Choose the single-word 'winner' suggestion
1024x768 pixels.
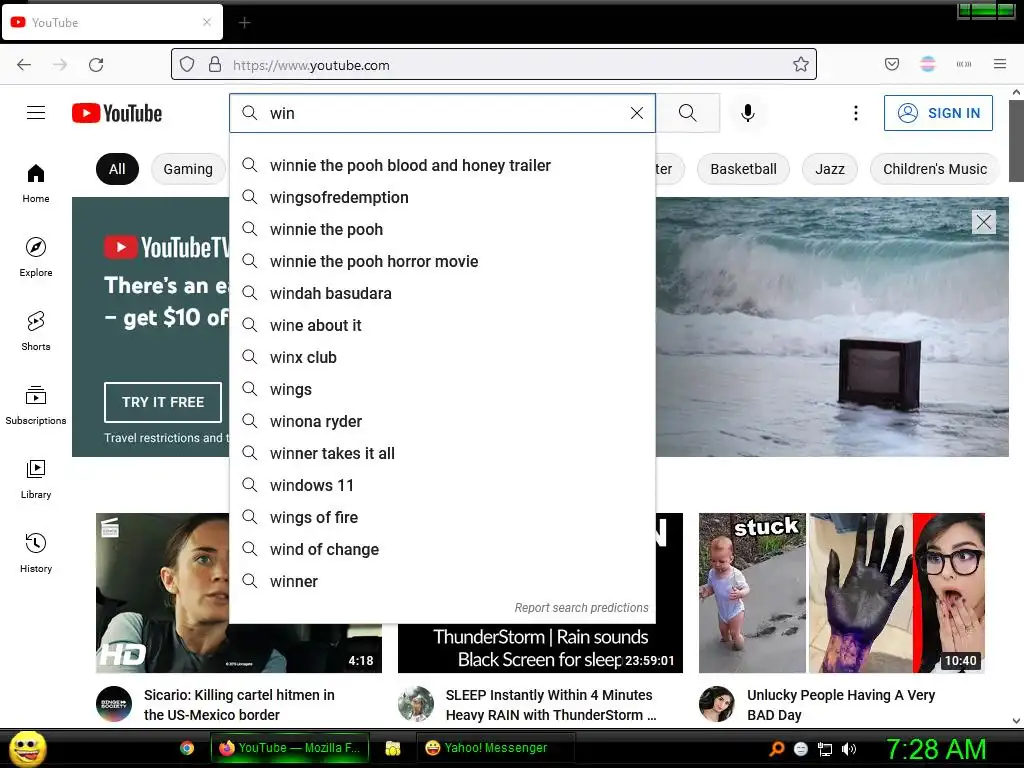pos(442,581)
